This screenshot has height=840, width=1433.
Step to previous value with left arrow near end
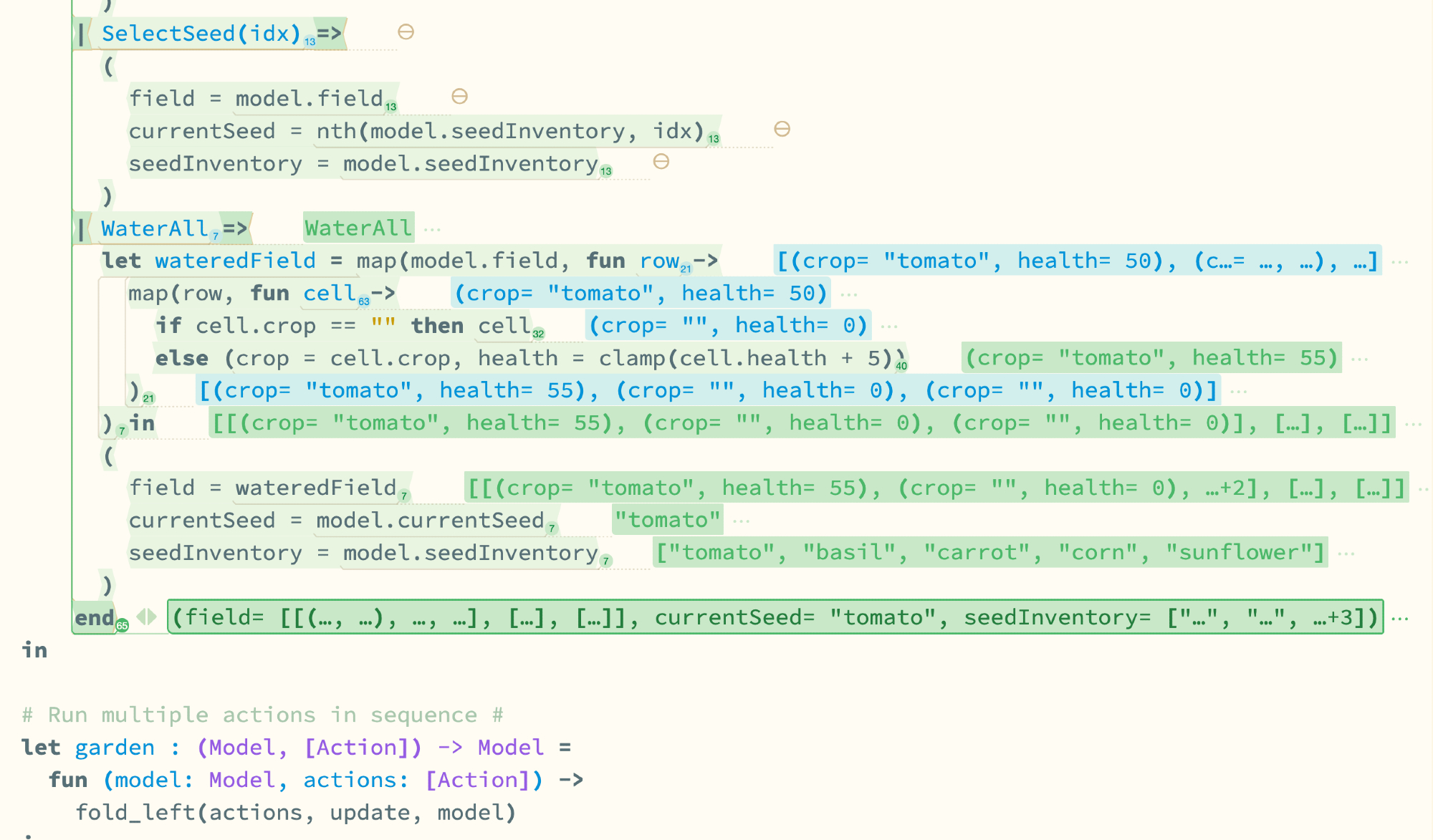pos(141,617)
